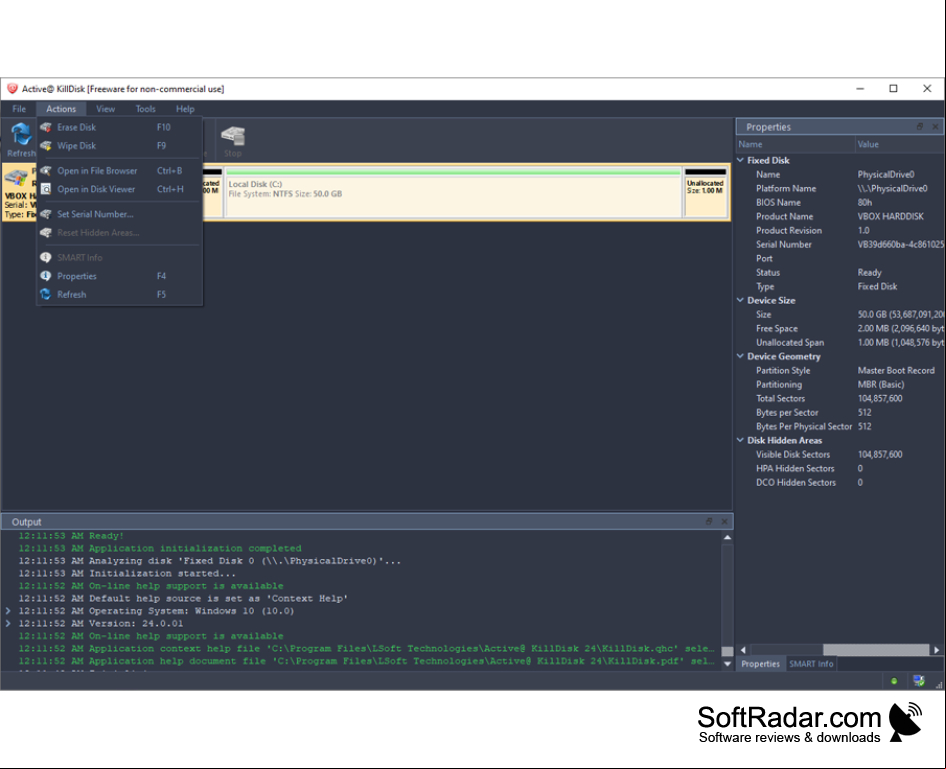946x769 pixels.
Task: Click the 'Application initialization completed' log line
Action: 159,548
